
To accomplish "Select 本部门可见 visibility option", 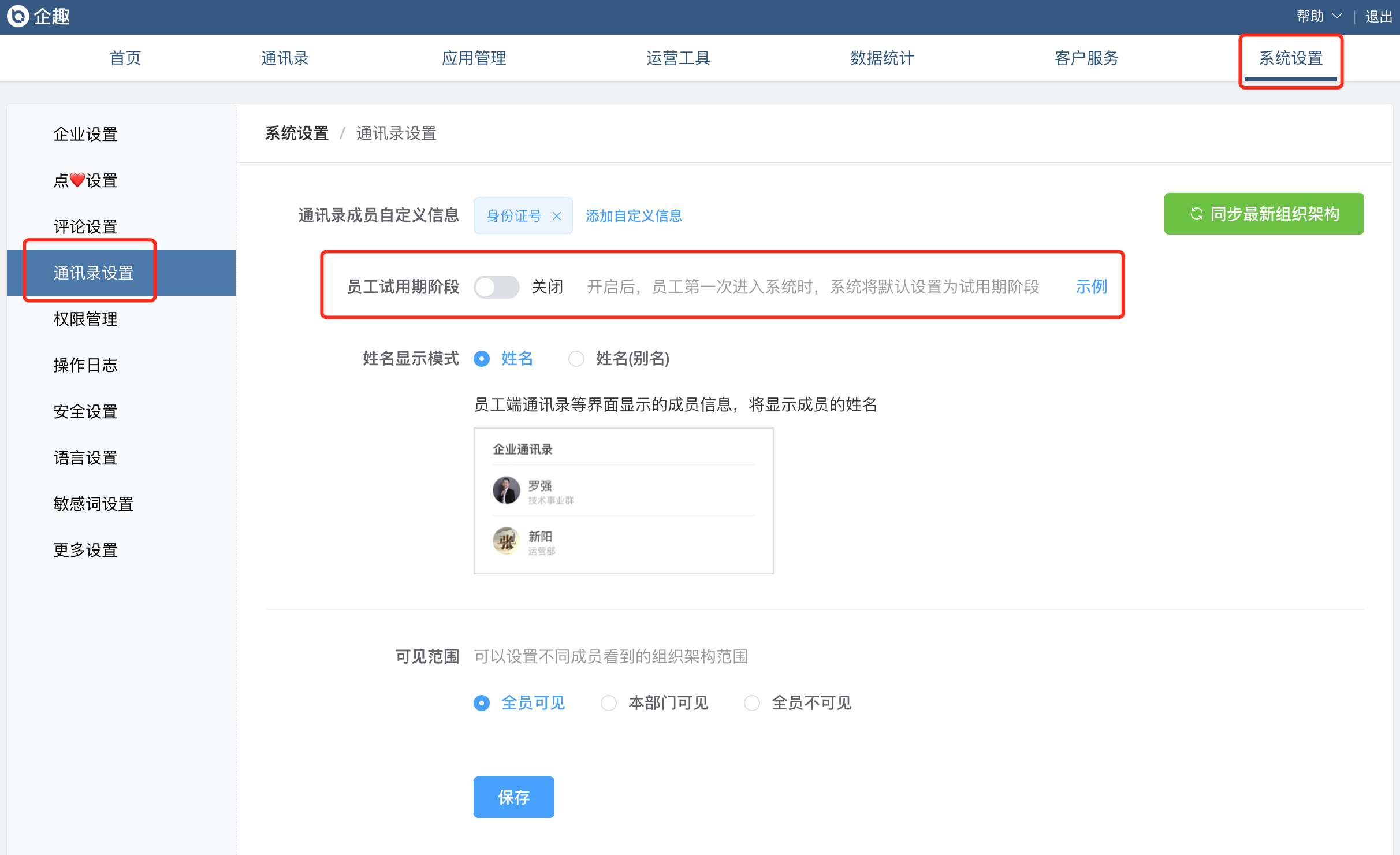I will pyautogui.click(x=609, y=703).
